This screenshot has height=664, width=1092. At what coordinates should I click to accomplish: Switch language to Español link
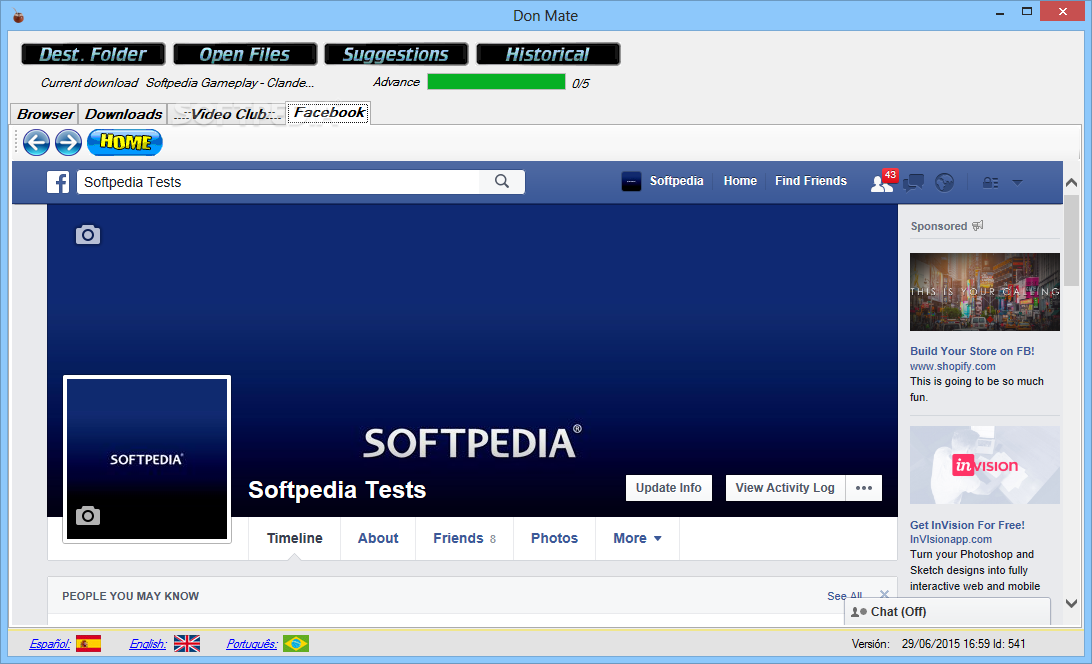point(49,644)
